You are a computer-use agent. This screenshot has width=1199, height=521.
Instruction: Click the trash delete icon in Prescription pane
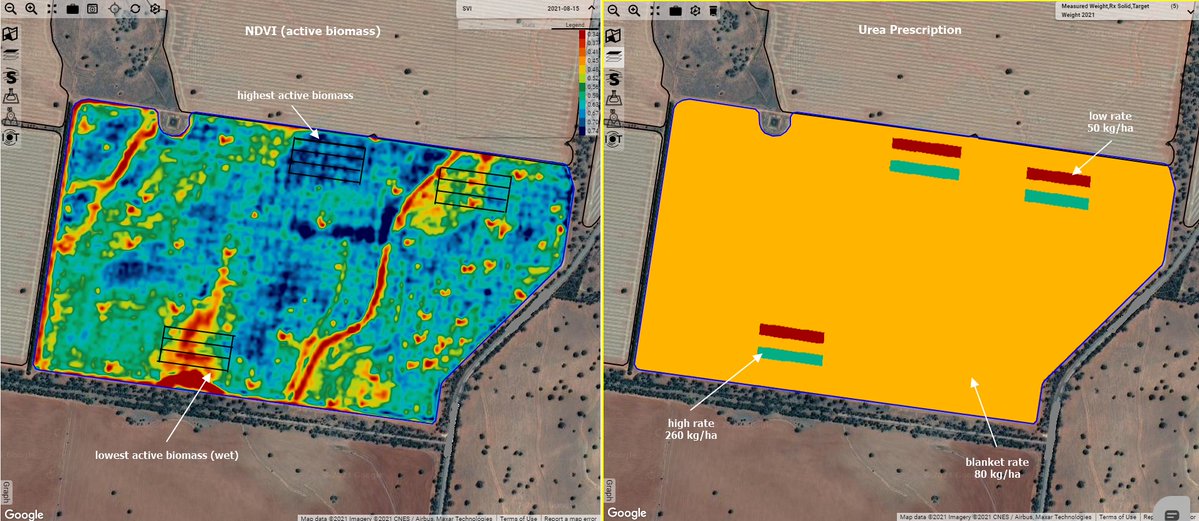[713, 10]
